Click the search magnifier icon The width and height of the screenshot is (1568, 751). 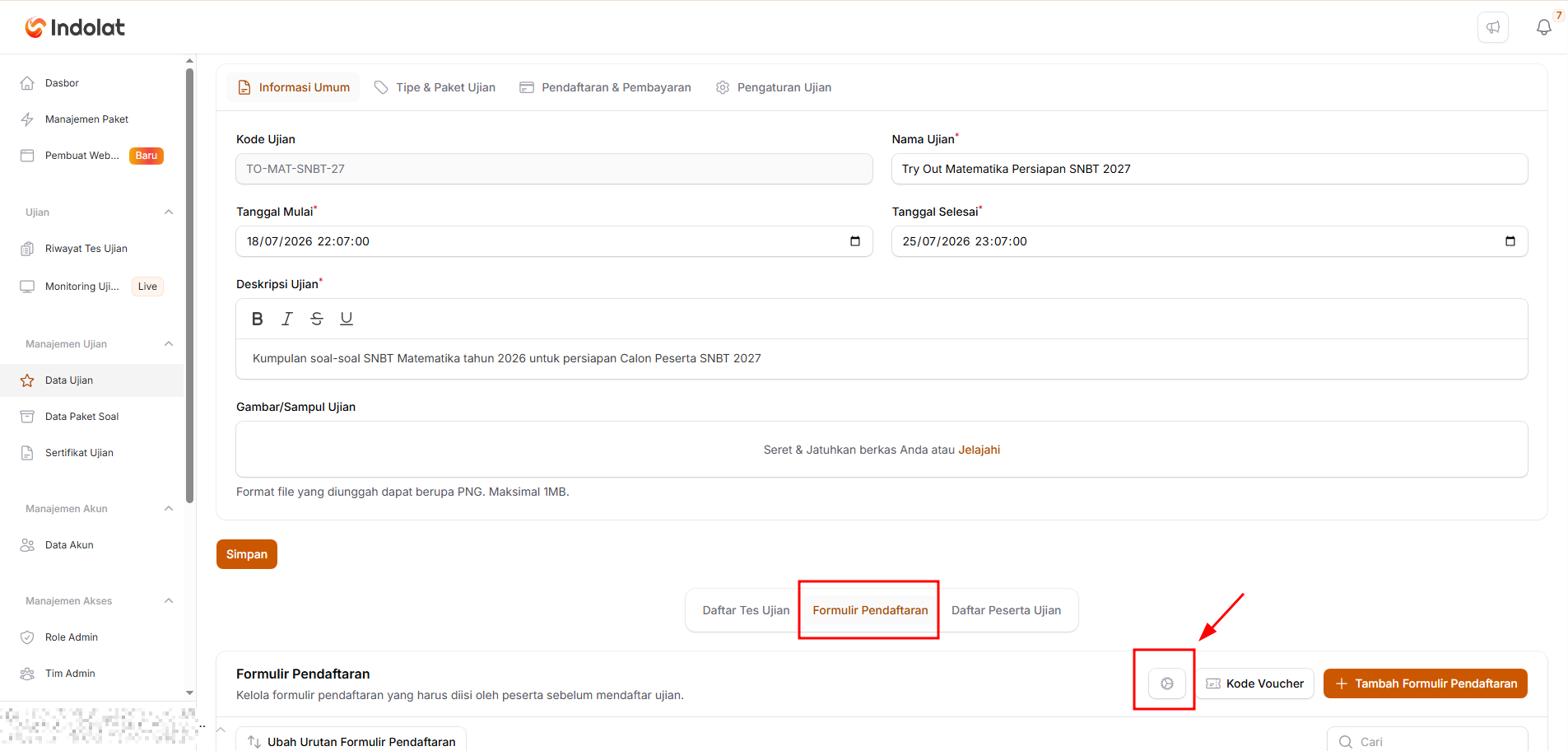[1346, 742]
